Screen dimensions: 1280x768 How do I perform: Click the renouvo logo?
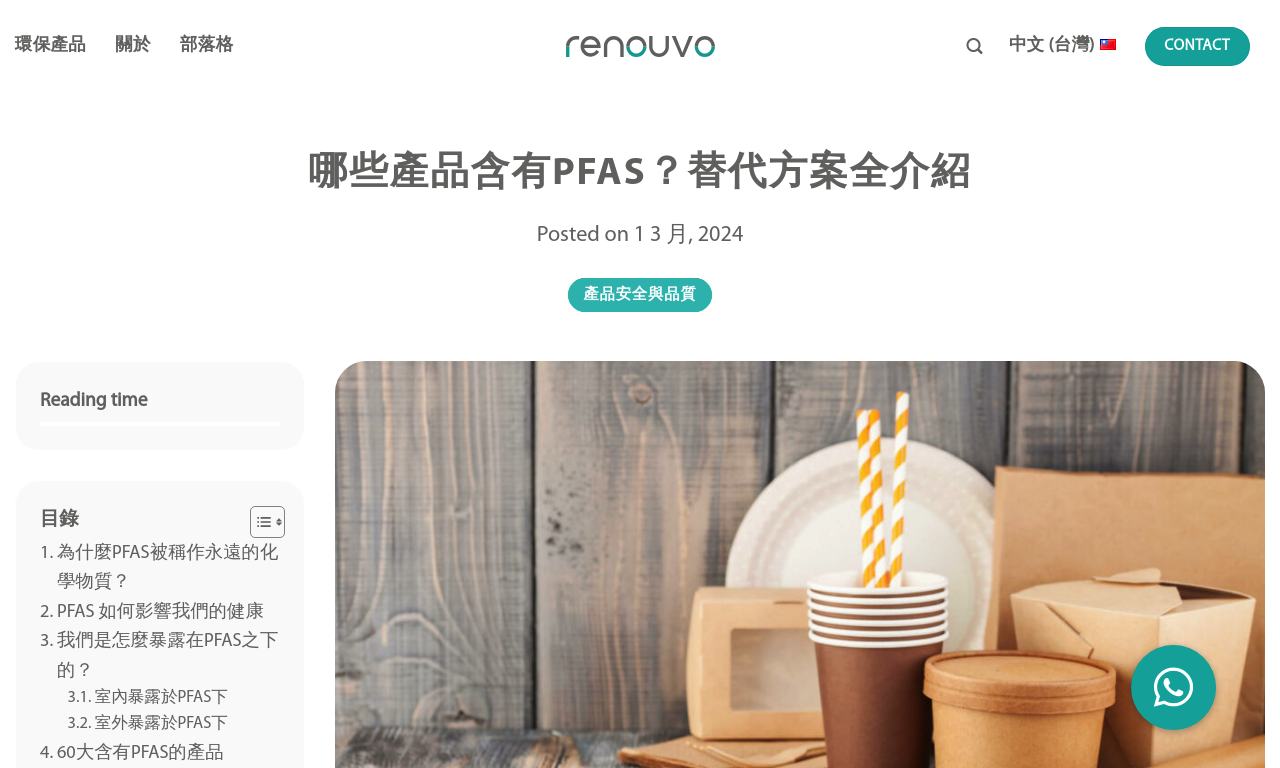(x=640, y=46)
